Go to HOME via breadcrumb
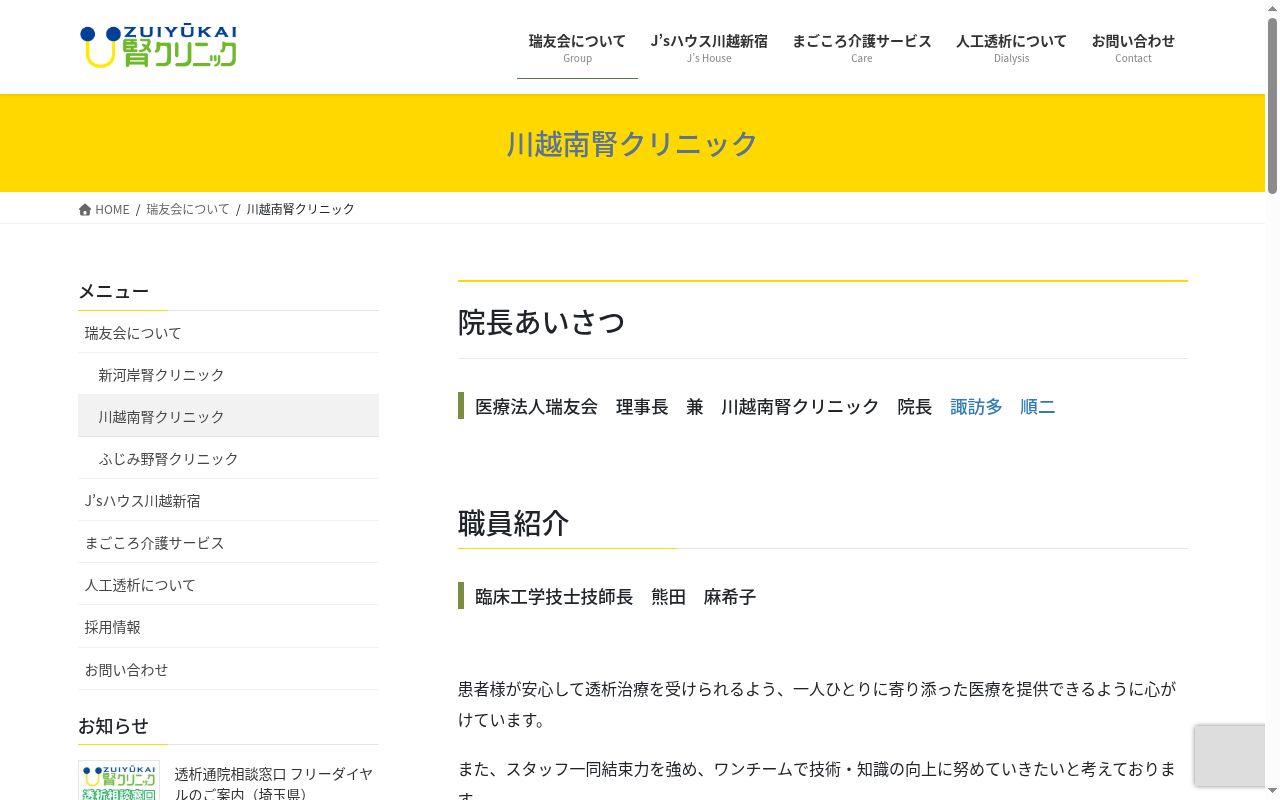The image size is (1280, 800). click(104, 209)
